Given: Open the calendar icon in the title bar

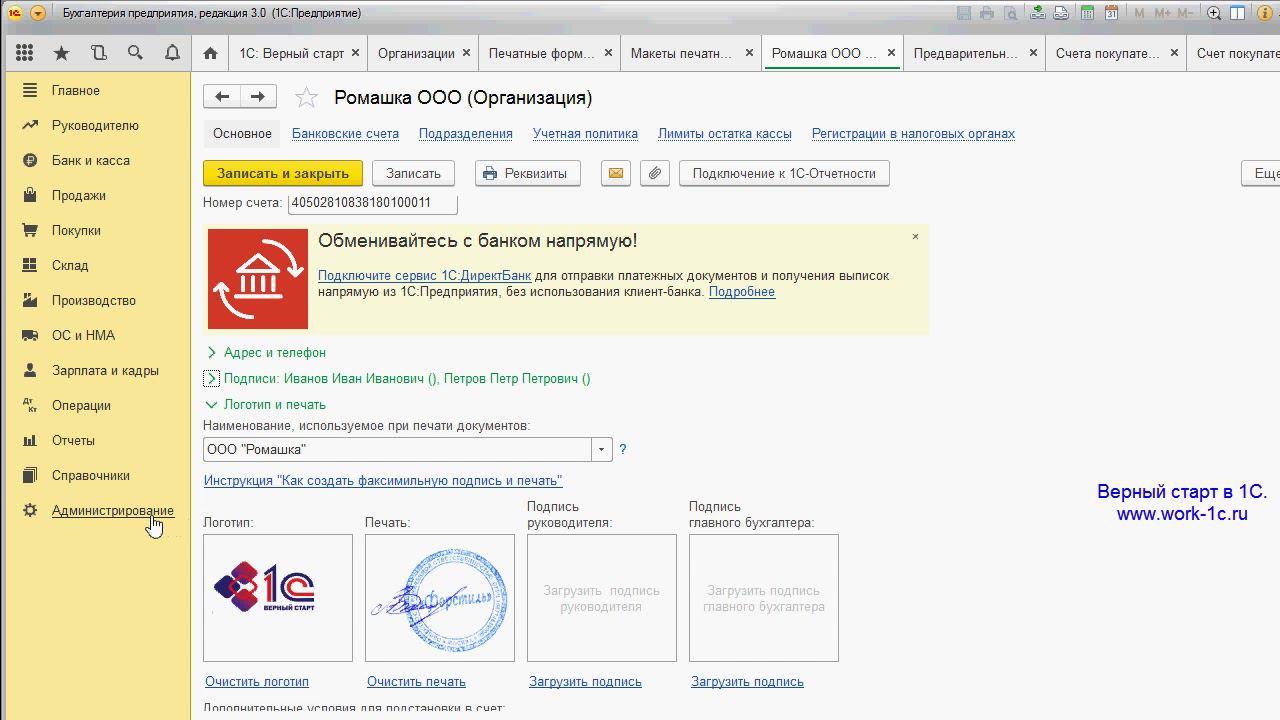Looking at the screenshot, I should 1111,13.
